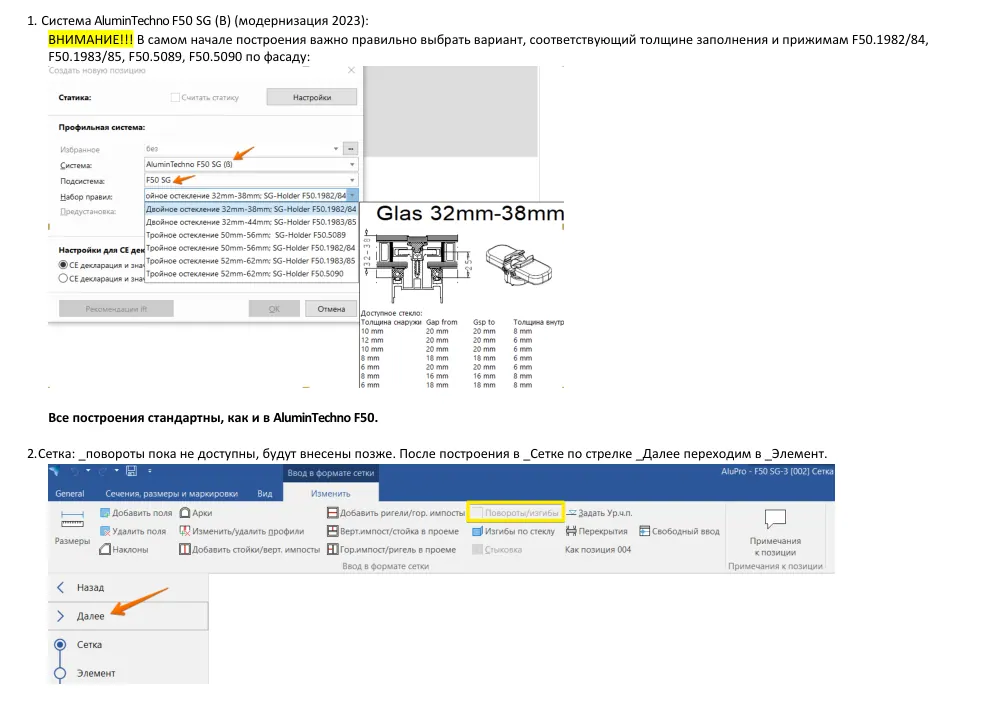
Task: Tick the Считать статику checkbox
Action: point(175,98)
